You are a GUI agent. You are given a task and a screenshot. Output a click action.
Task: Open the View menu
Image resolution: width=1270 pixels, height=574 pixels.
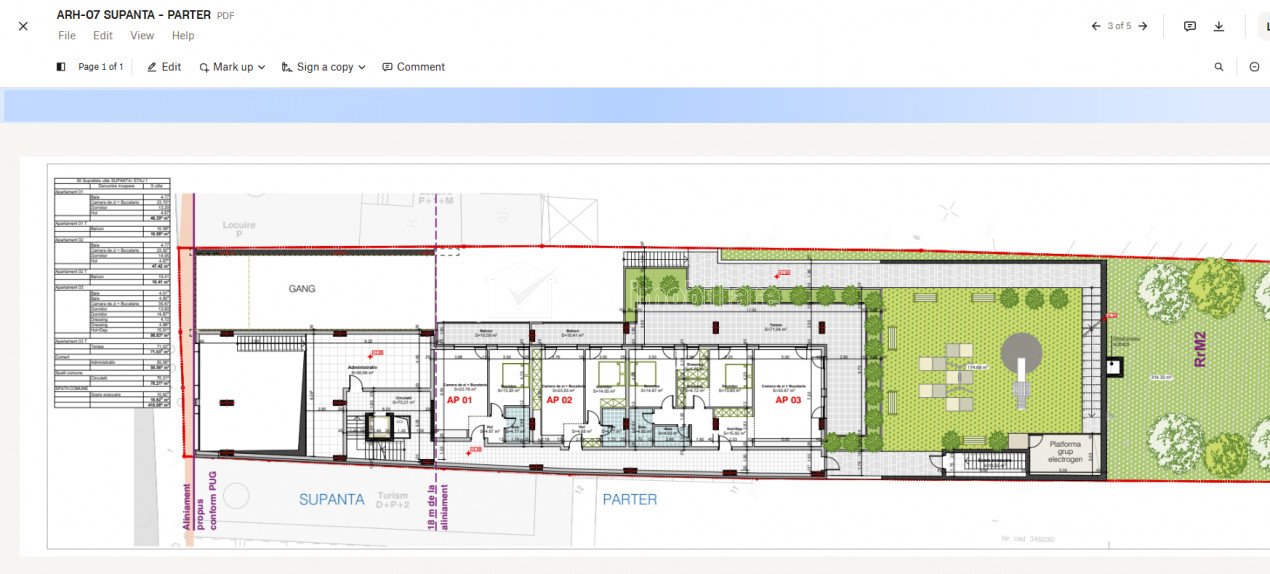pyautogui.click(x=142, y=36)
